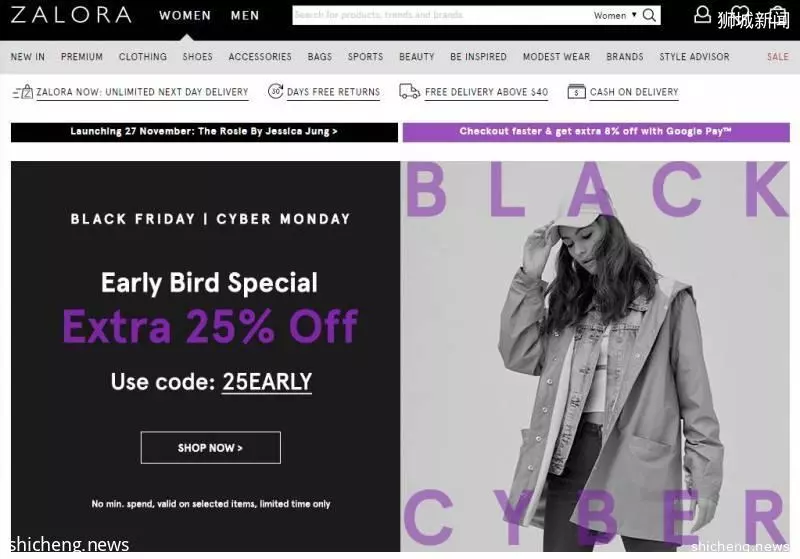This screenshot has height=559, width=800.
Task: Click the Google Pay checkout banner
Action: coord(596,132)
